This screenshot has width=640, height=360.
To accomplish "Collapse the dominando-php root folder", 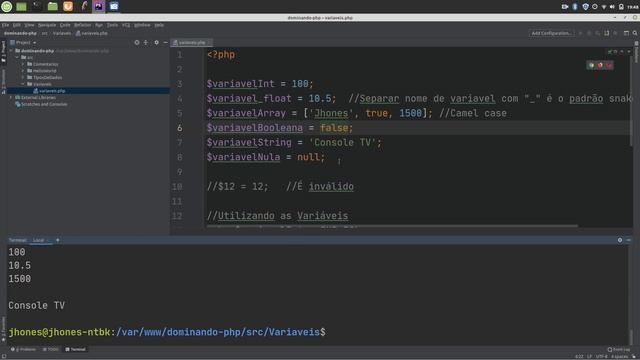I will [x=11, y=51].
